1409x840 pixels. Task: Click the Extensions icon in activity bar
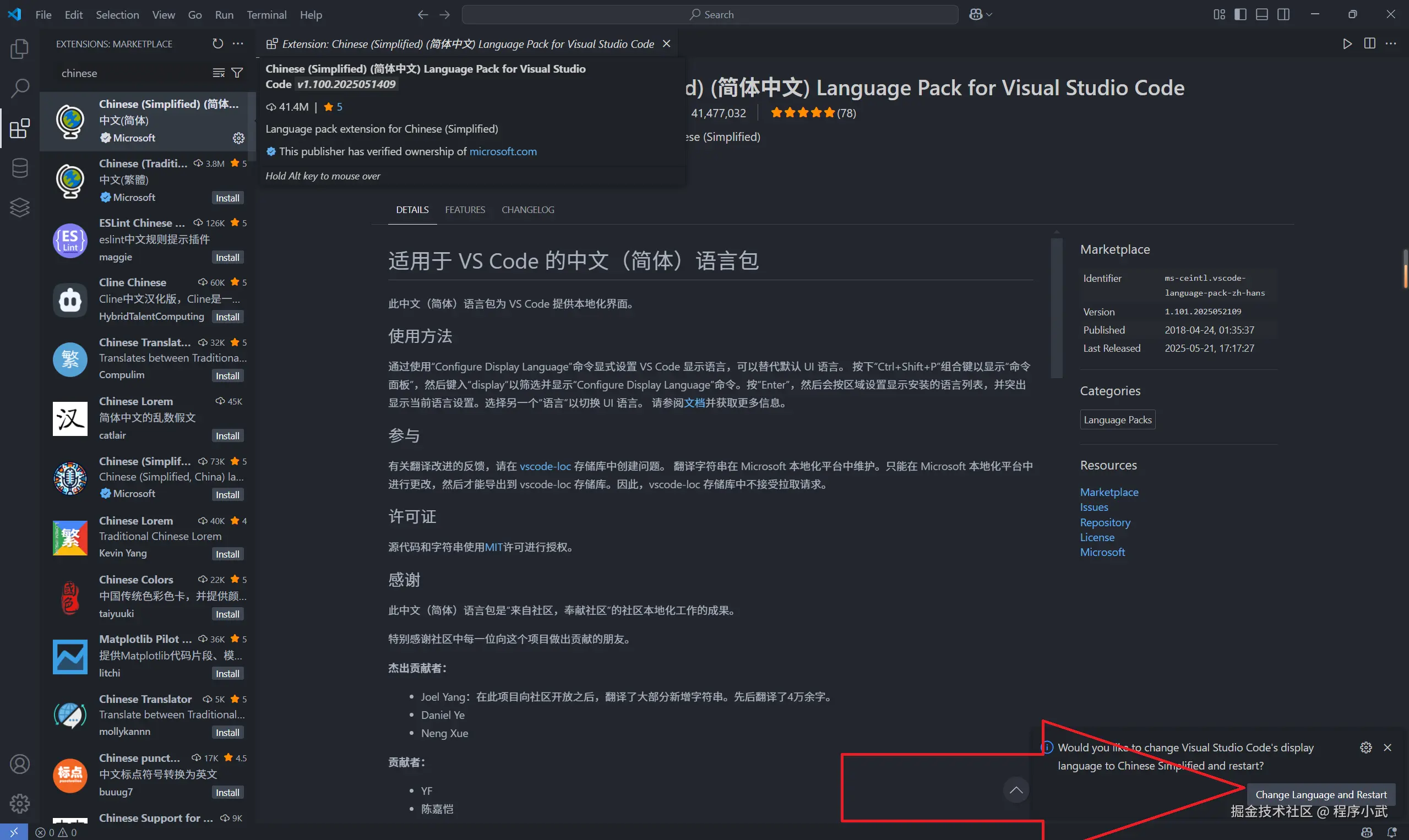click(x=19, y=128)
